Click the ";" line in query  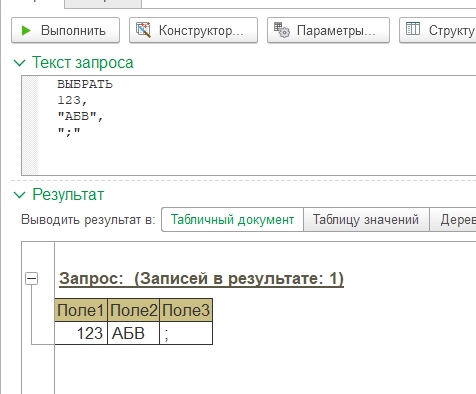pos(69,131)
